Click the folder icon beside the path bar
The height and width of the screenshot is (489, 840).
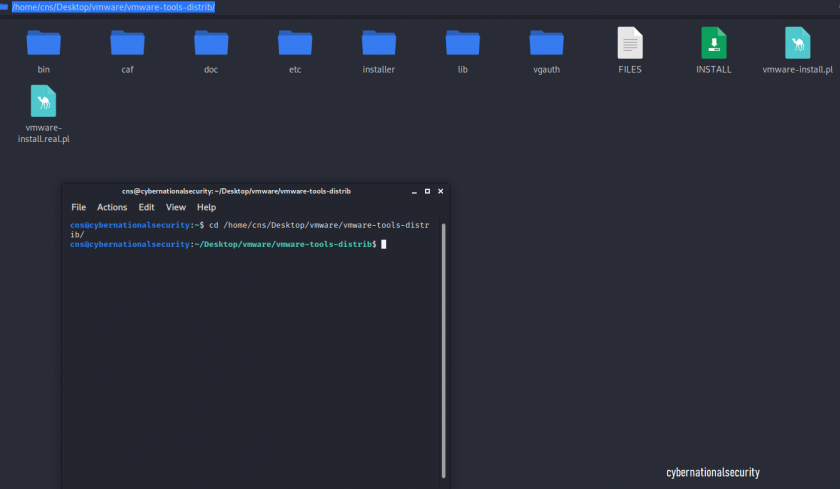(4, 6)
